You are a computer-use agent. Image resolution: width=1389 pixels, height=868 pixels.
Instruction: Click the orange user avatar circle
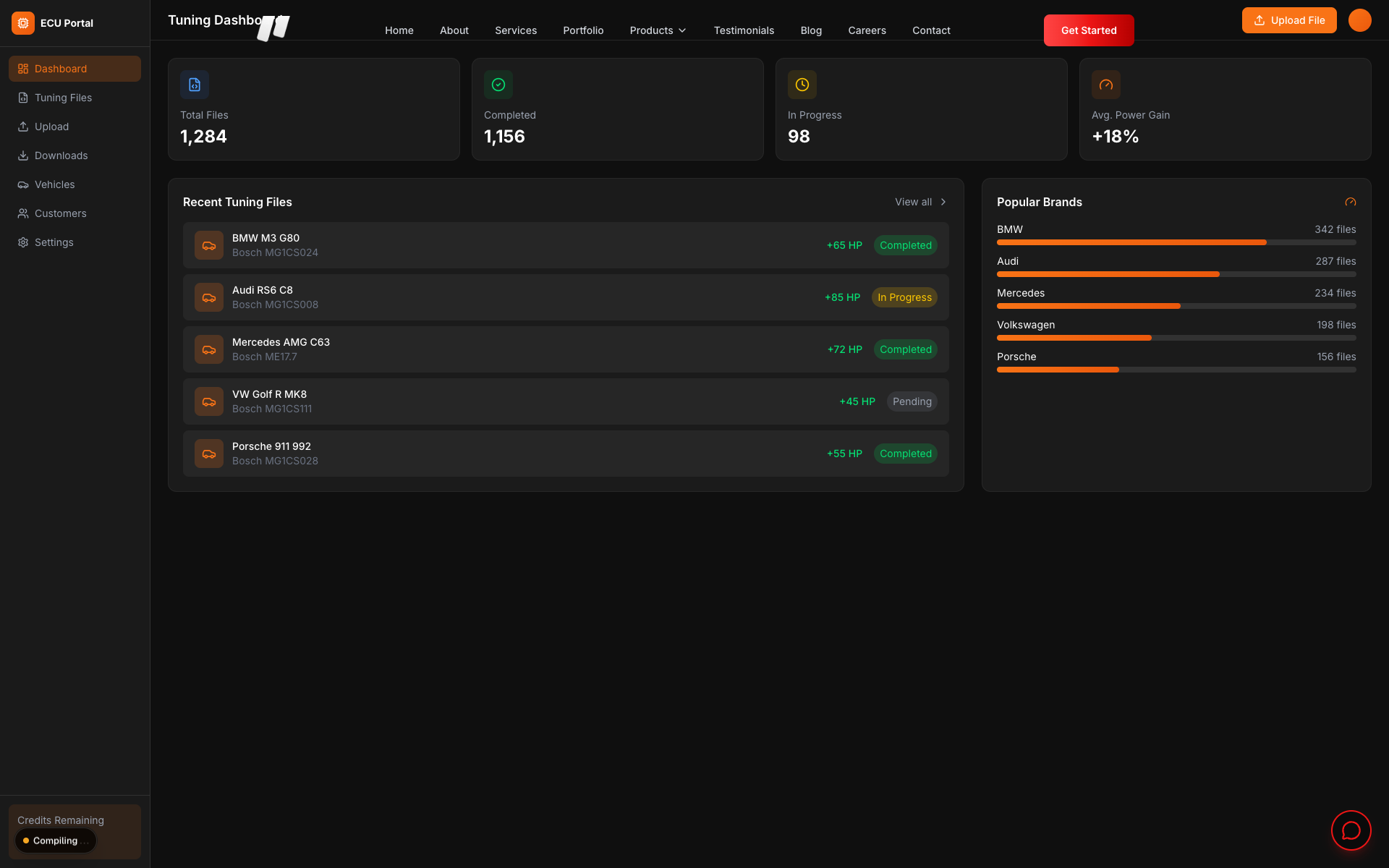point(1359,20)
